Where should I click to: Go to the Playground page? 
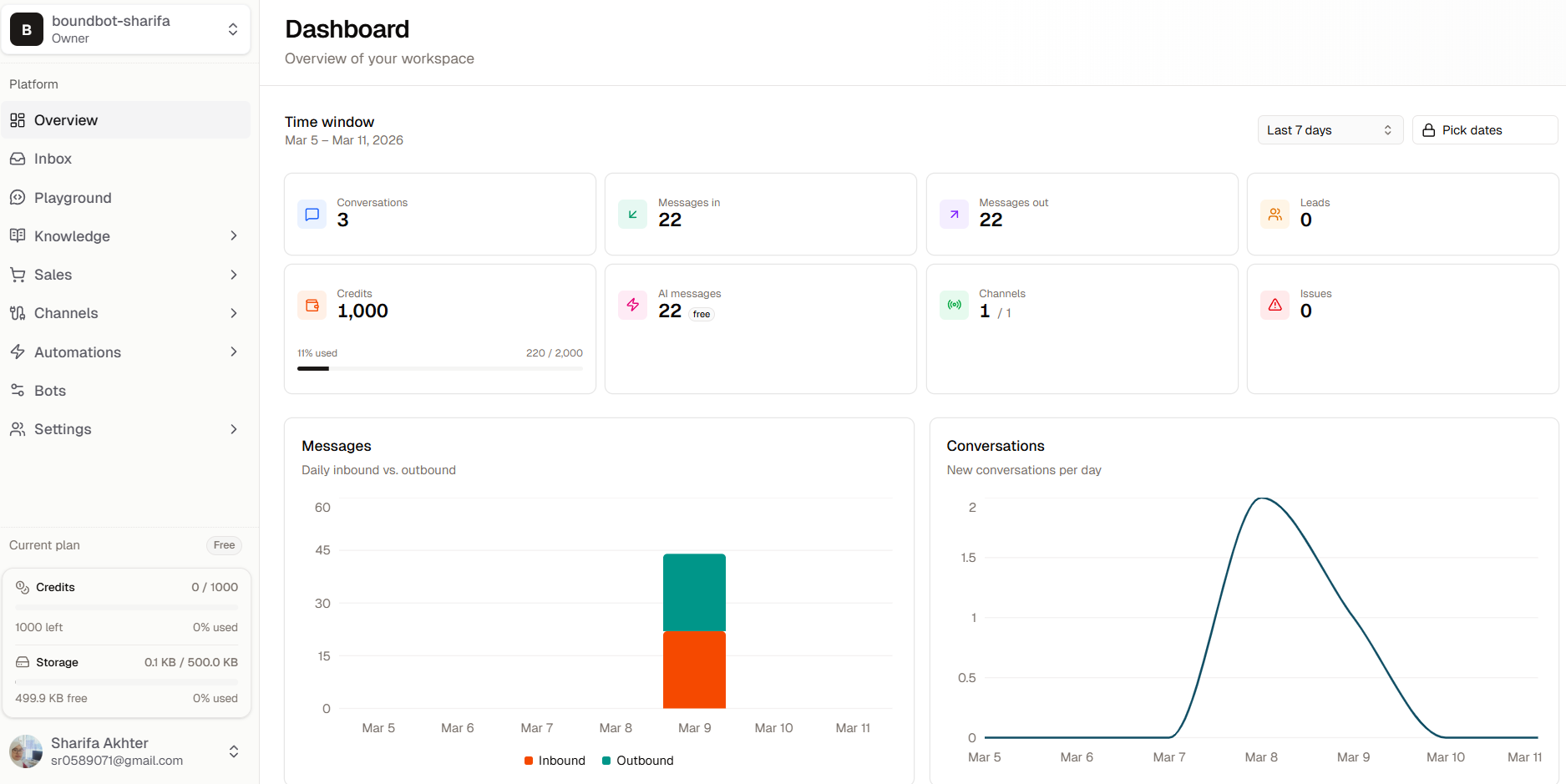[73, 198]
